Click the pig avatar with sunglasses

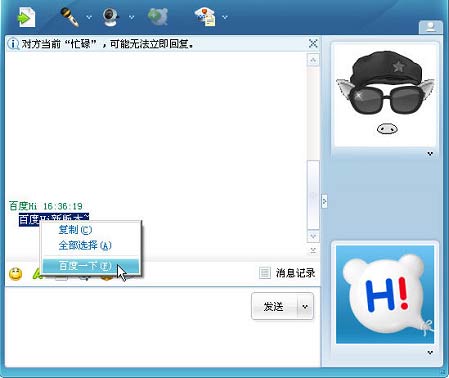click(x=385, y=95)
